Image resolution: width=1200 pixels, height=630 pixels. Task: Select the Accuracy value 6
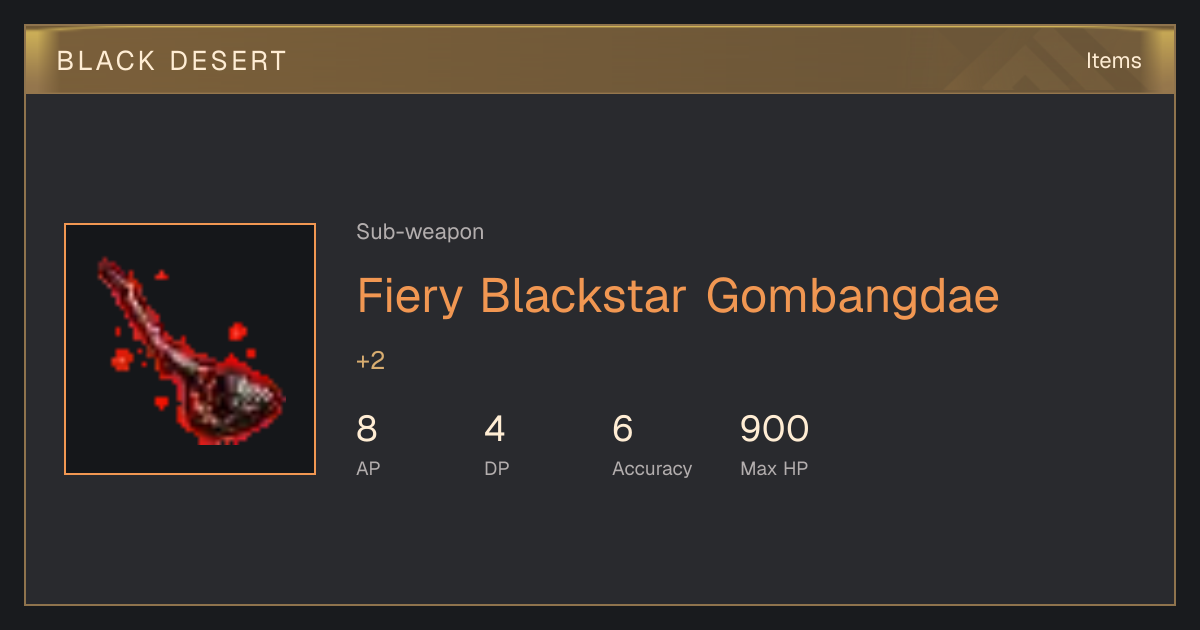tap(623, 429)
